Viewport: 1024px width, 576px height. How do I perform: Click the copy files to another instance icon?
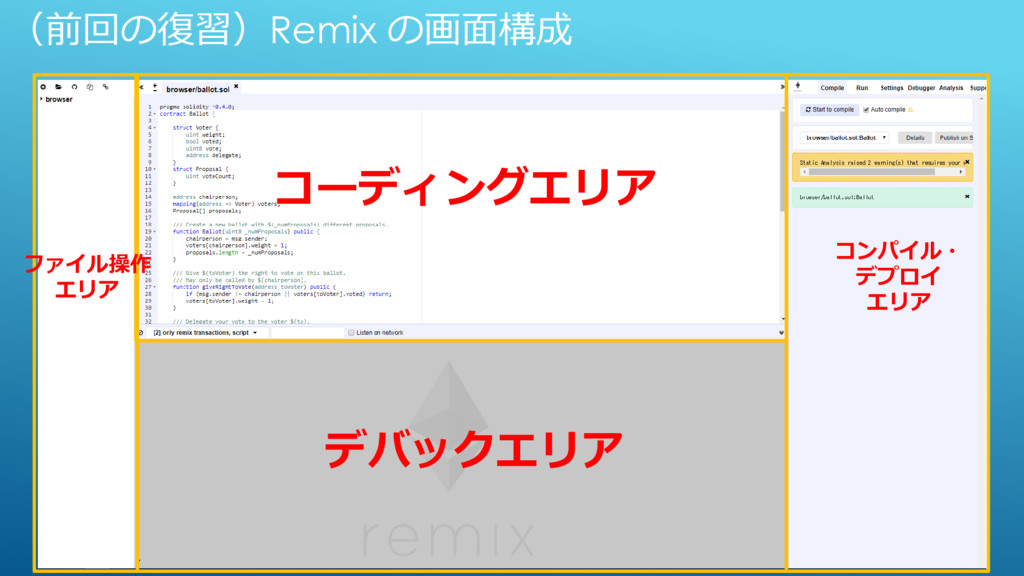click(90, 86)
